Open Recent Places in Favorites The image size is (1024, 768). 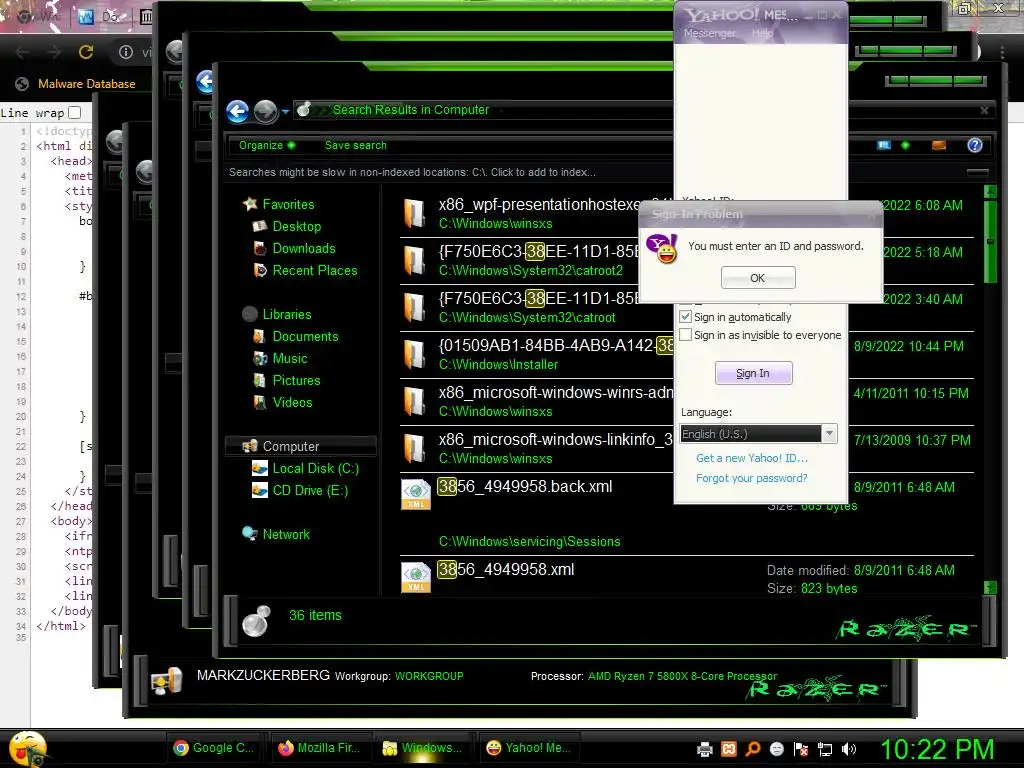click(315, 270)
